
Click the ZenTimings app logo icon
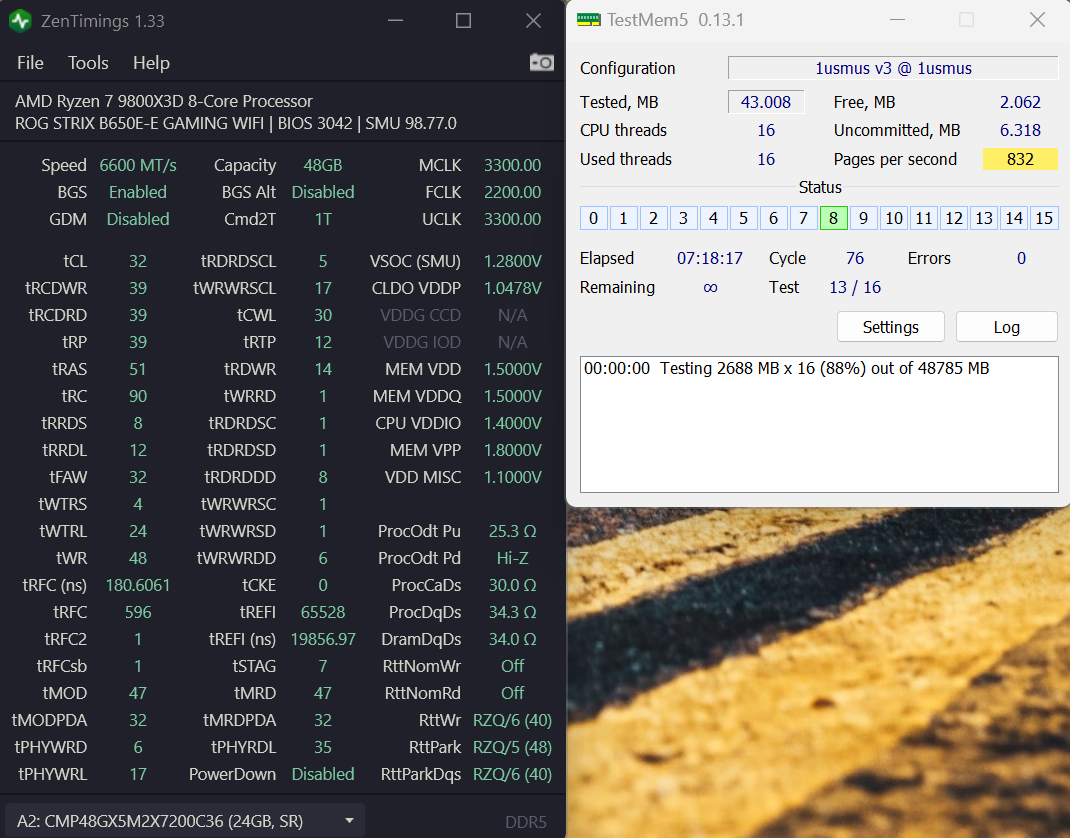(x=20, y=20)
